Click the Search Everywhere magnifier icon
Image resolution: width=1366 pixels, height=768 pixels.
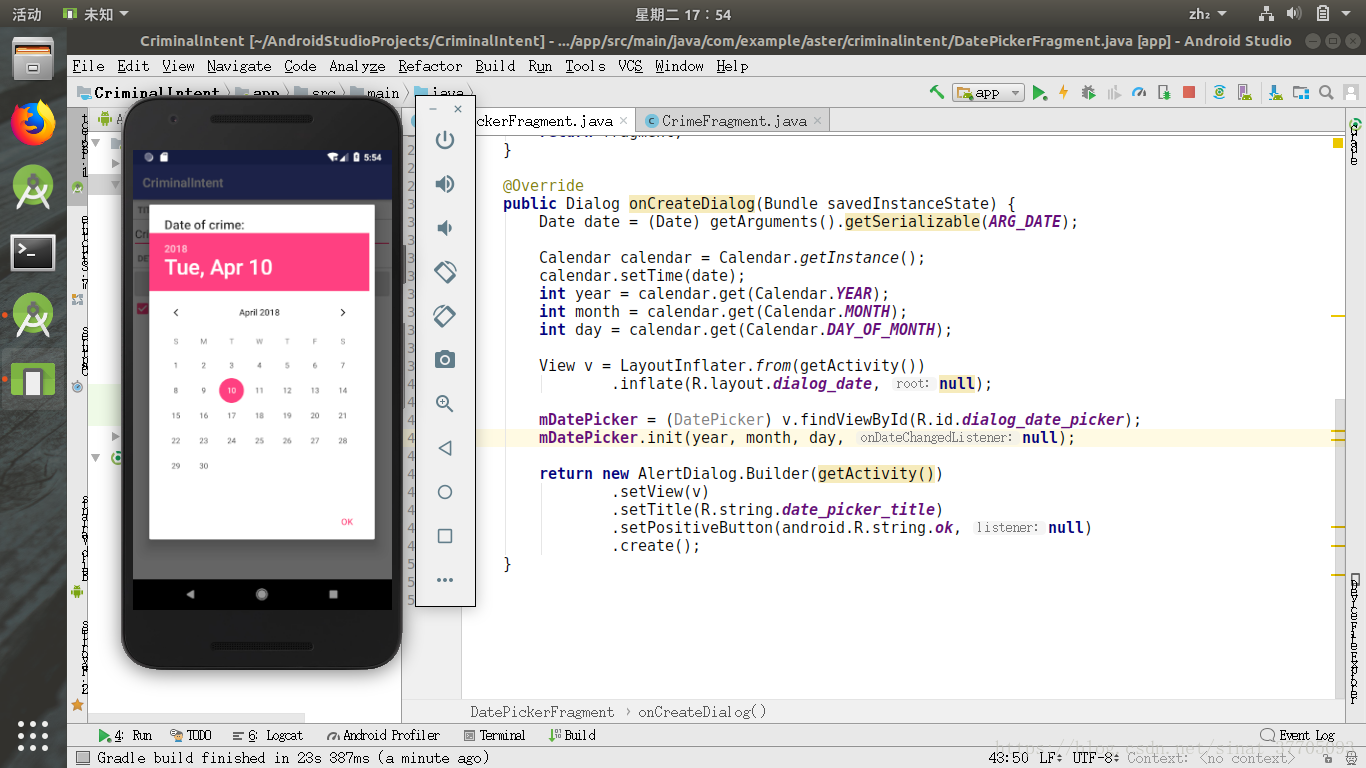[x=1326, y=92]
